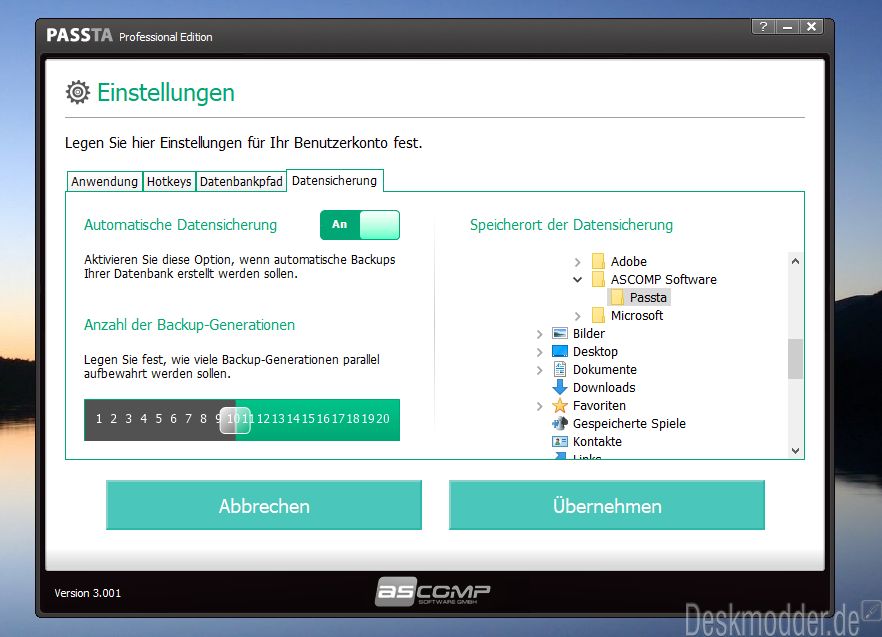This screenshot has height=637, width=882.
Task: Select the "Bilder" tree entry
Action: pyautogui.click(x=589, y=333)
